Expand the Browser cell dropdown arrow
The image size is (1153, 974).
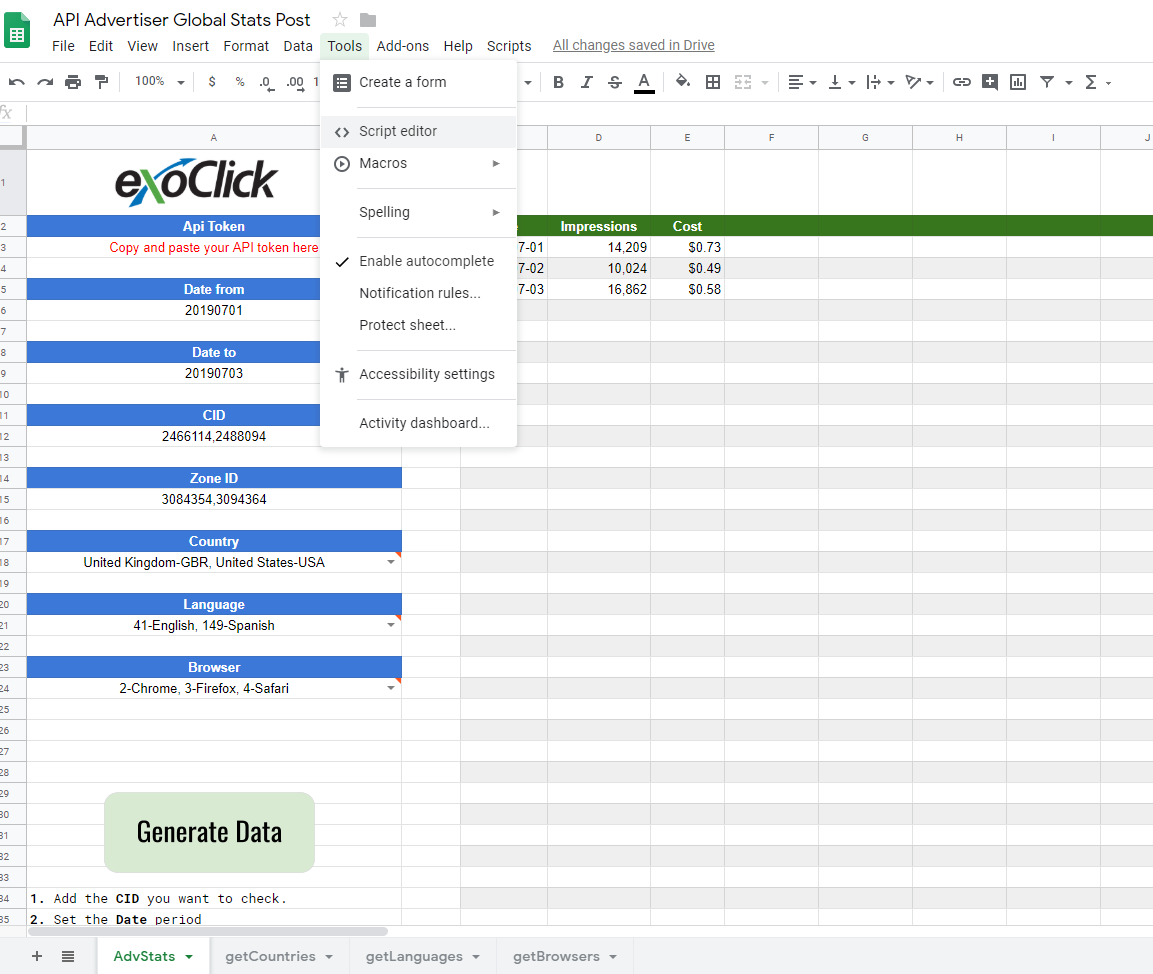click(391, 688)
